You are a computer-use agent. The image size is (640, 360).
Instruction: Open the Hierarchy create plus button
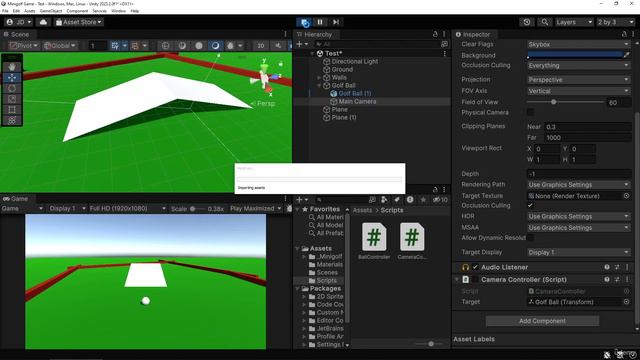(302, 44)
